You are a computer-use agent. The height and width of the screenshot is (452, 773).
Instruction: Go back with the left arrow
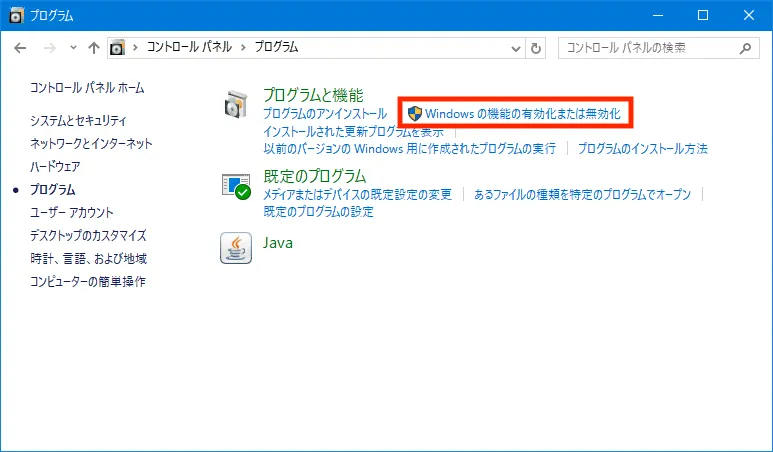coord(20,48)
